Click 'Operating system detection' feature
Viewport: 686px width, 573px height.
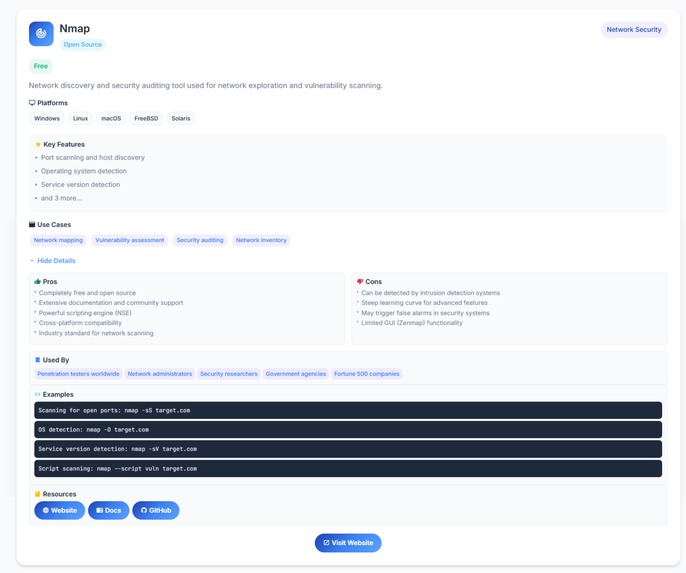(84, 171)
